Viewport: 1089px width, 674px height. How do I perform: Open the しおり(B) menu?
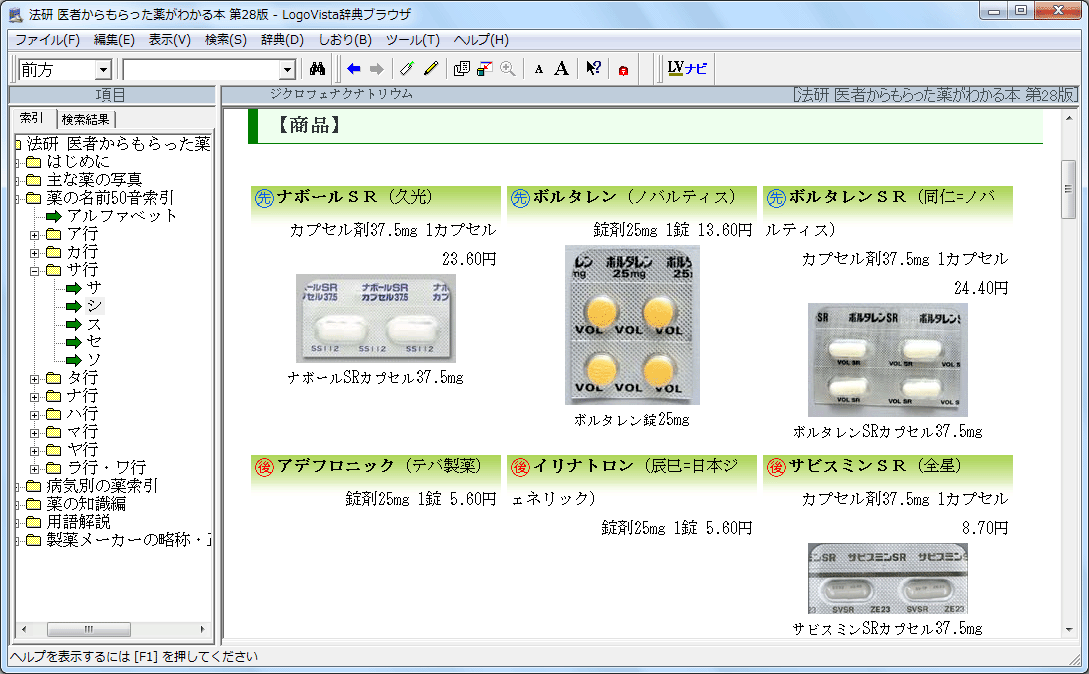click(344, 40)
